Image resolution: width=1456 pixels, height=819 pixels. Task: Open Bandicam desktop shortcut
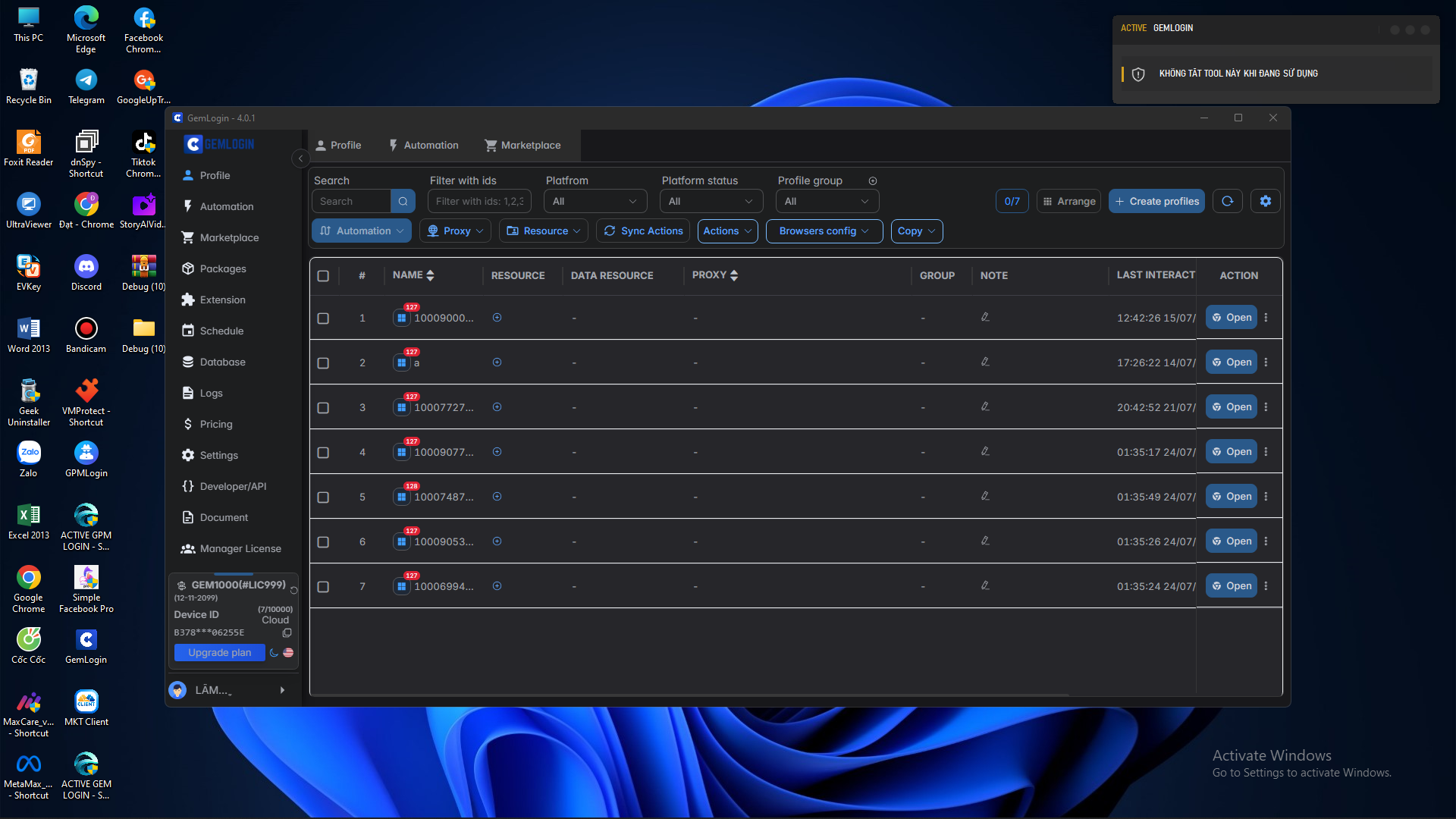point(86,334)
